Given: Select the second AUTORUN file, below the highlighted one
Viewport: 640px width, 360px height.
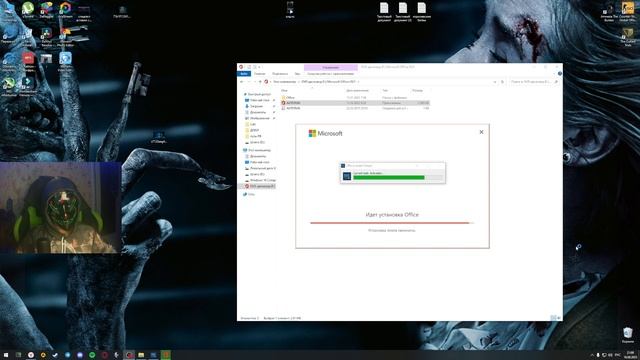Looking at the screenshot, I should coord(293,108).
